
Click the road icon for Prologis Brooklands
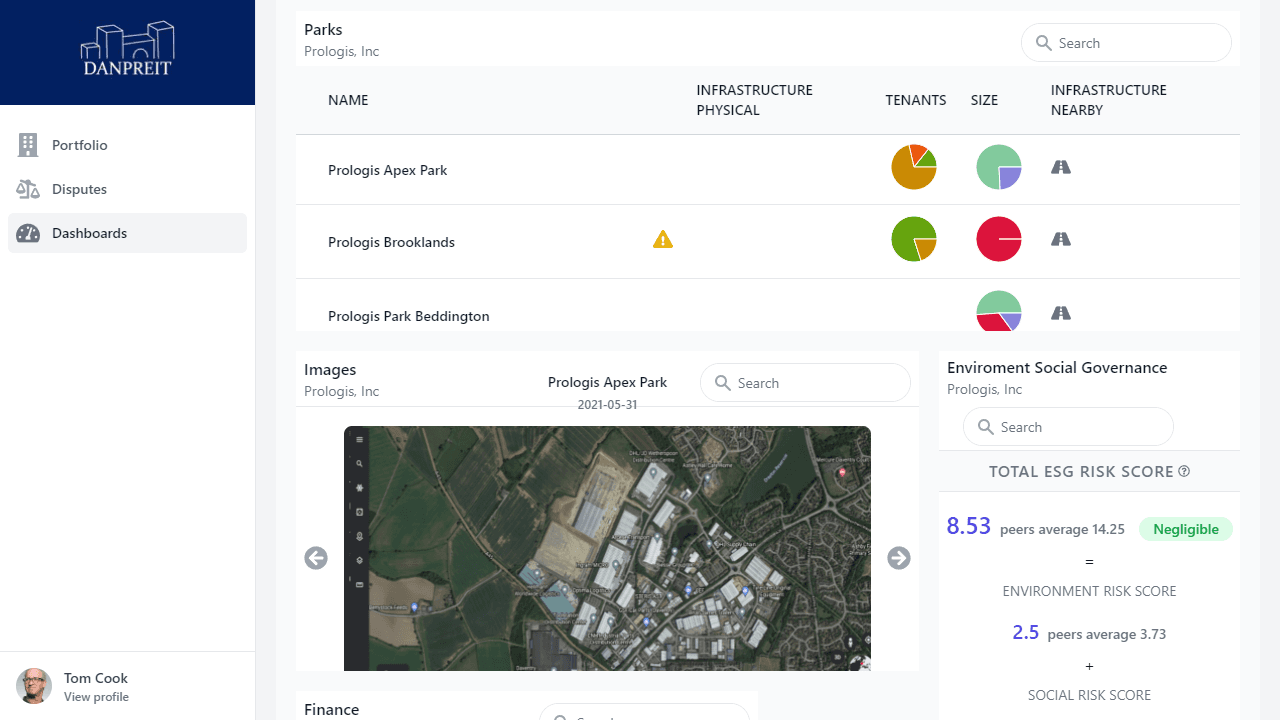[x=1061, y=239]
